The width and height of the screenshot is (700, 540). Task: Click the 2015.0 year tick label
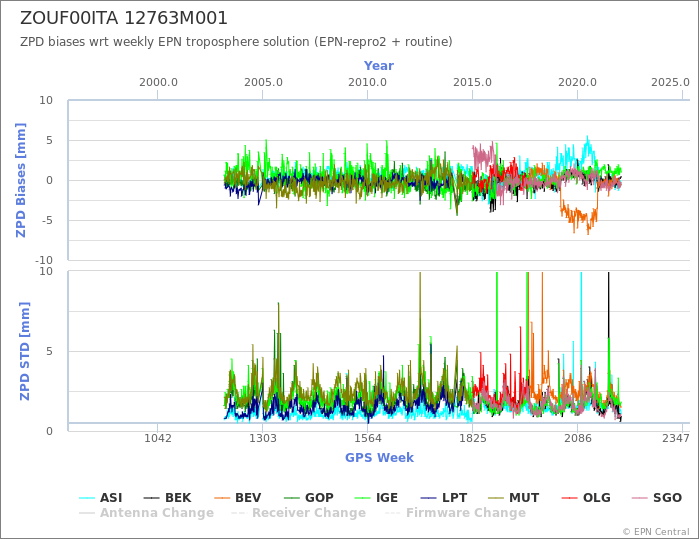pos(472,83)
